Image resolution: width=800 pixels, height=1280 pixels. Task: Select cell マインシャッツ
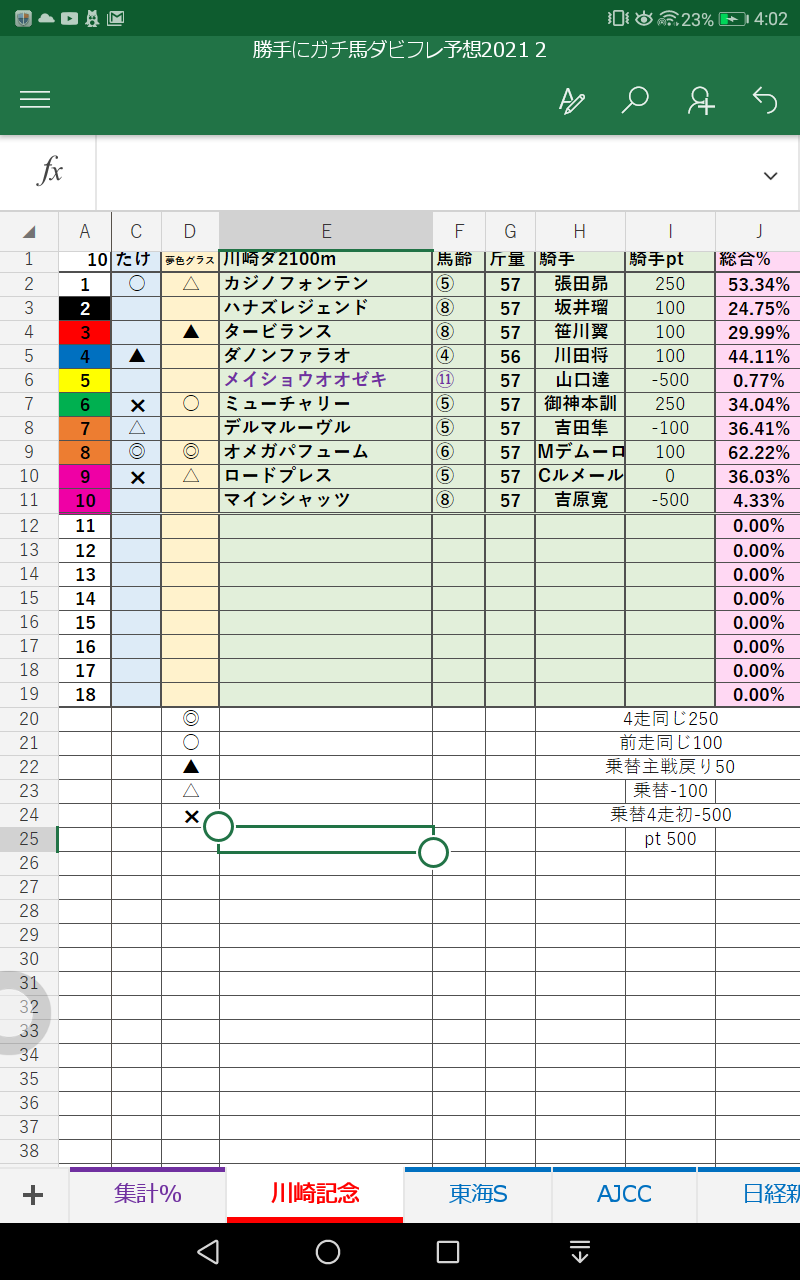pos(326,500)
